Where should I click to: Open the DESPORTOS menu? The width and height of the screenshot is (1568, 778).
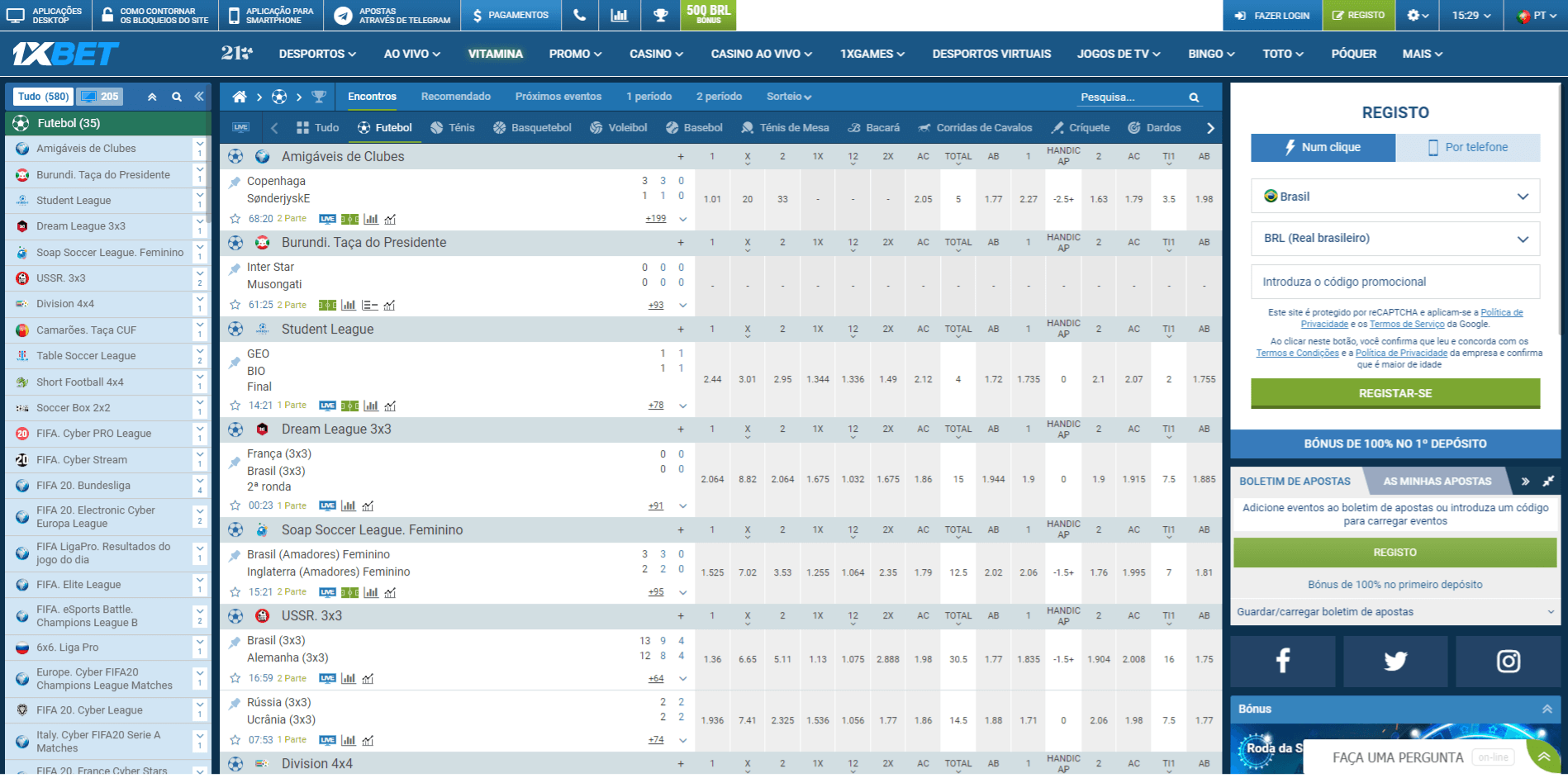tap(317, 54)
